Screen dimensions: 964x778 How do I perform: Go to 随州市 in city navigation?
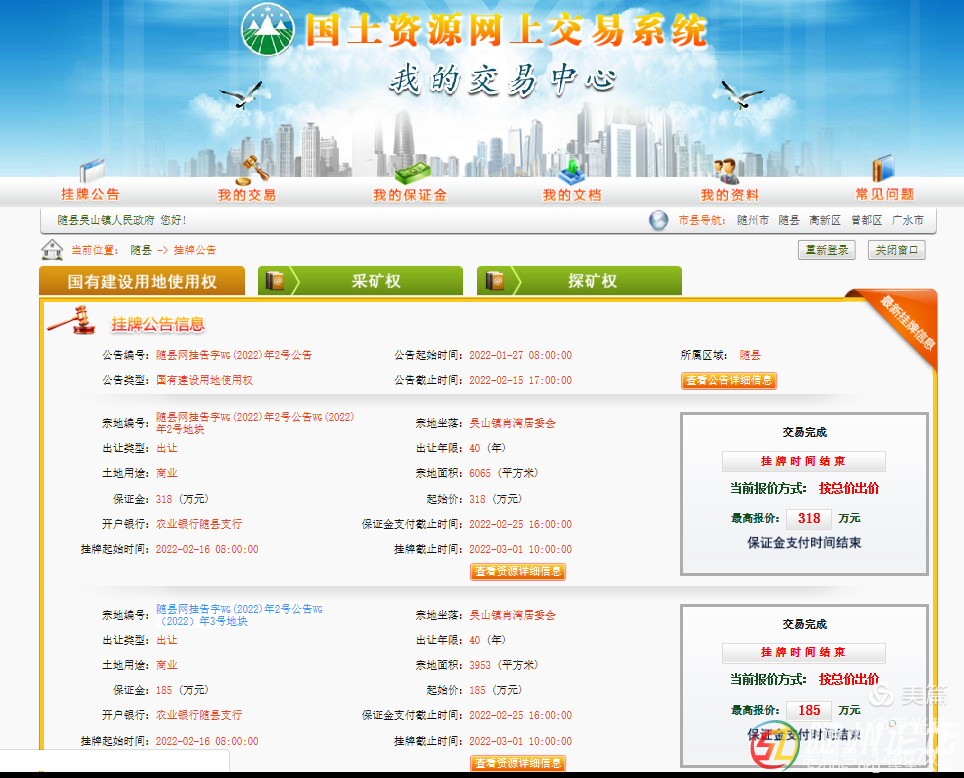pyautogui.click(x=752, y=221)
